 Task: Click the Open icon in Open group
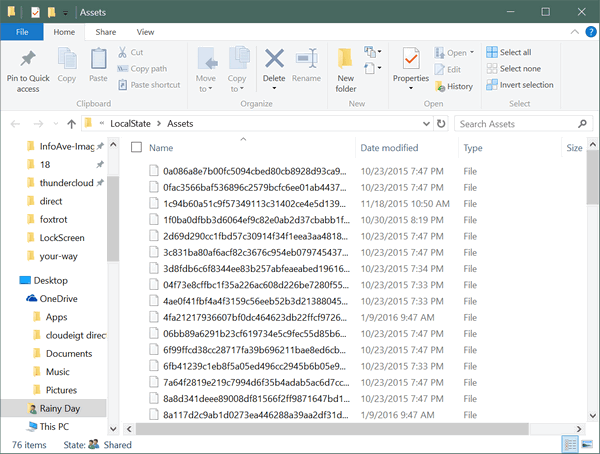439,52
